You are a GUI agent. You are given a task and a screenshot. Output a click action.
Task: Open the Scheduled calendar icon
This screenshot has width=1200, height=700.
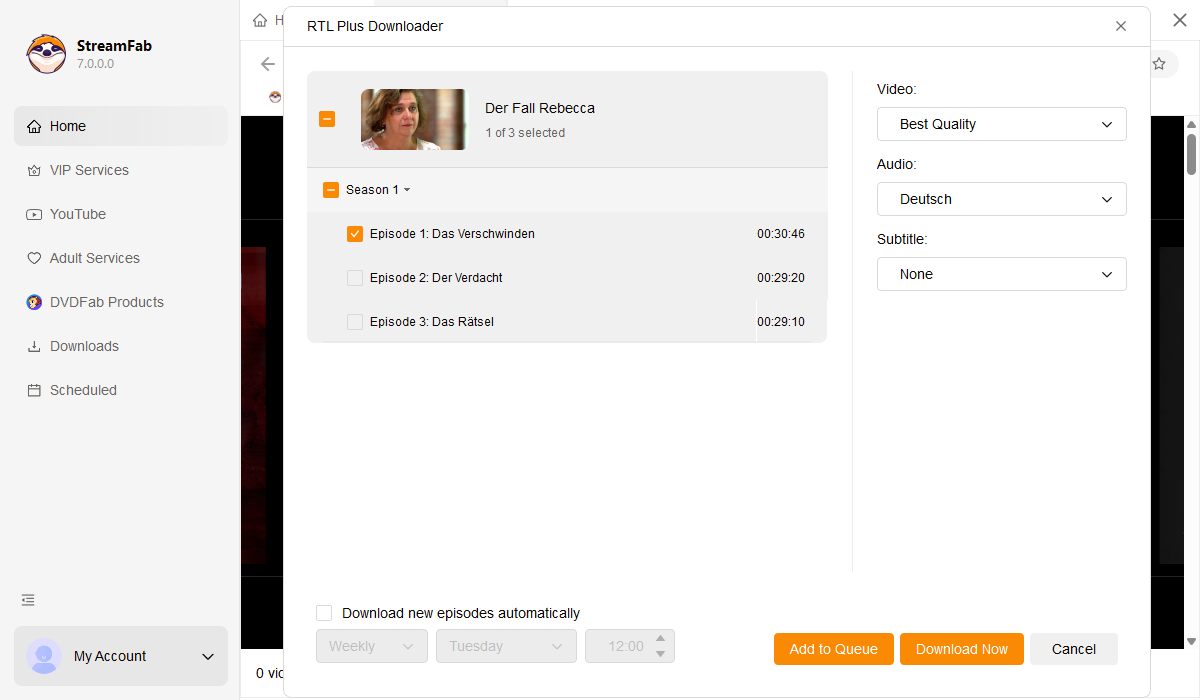pyautogui.click(x=34, y=391)
